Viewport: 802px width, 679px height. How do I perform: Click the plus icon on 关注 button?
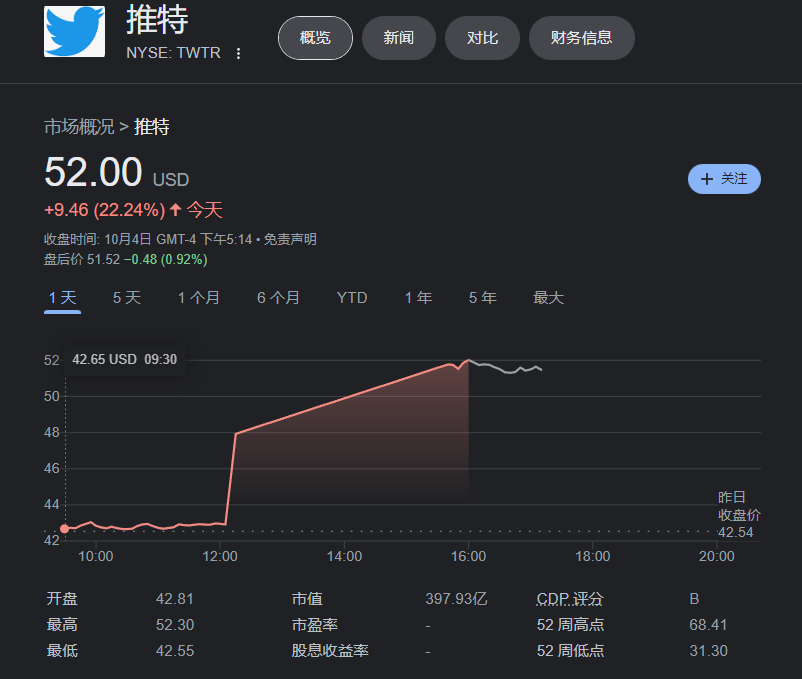click(x=707, y=179)
